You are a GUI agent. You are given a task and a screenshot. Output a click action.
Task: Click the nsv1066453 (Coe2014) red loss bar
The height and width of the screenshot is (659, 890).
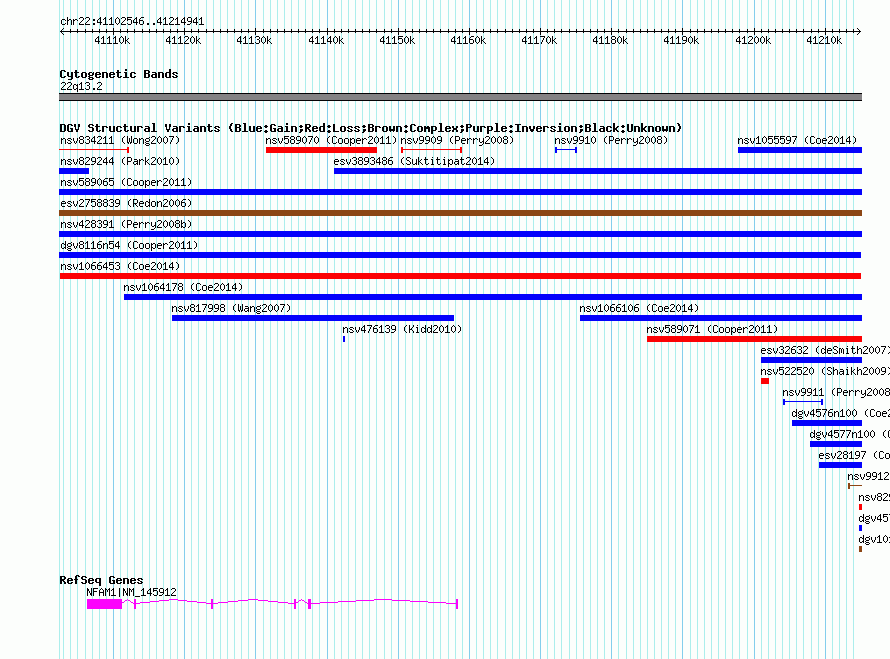click(460, 276)
